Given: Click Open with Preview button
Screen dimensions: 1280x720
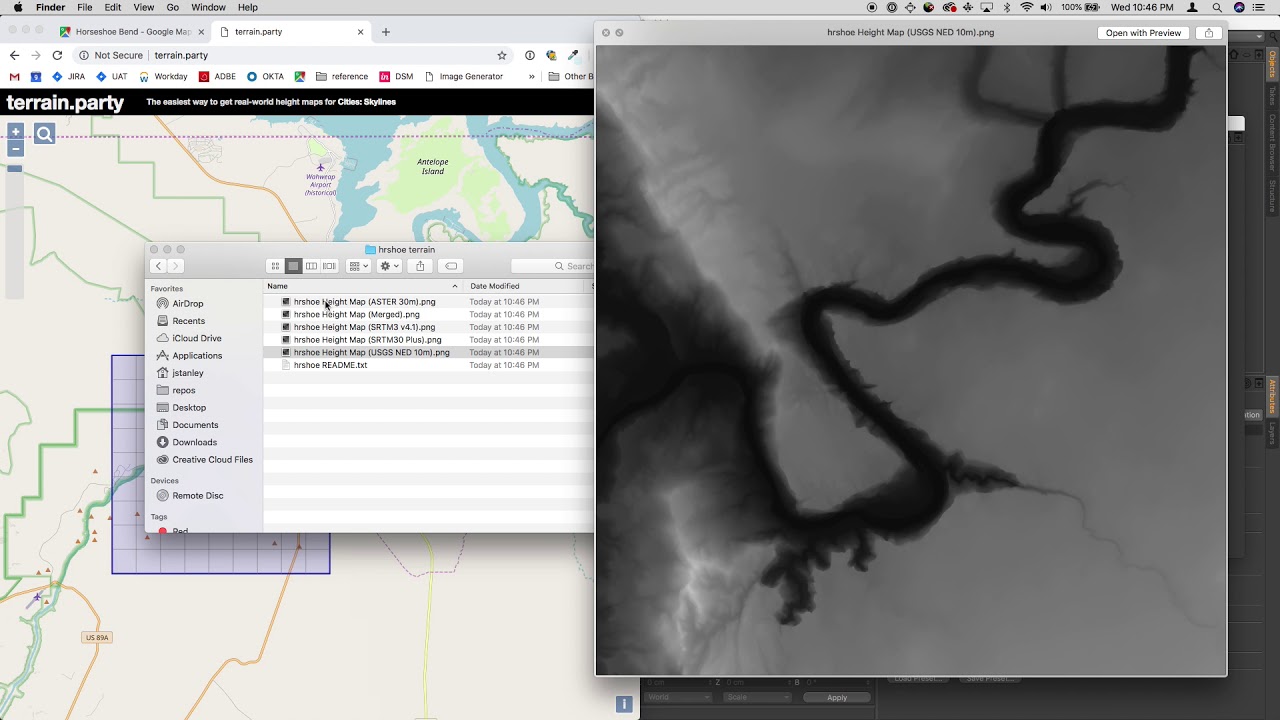Looking at the screenshot, I should [1143, 33].
